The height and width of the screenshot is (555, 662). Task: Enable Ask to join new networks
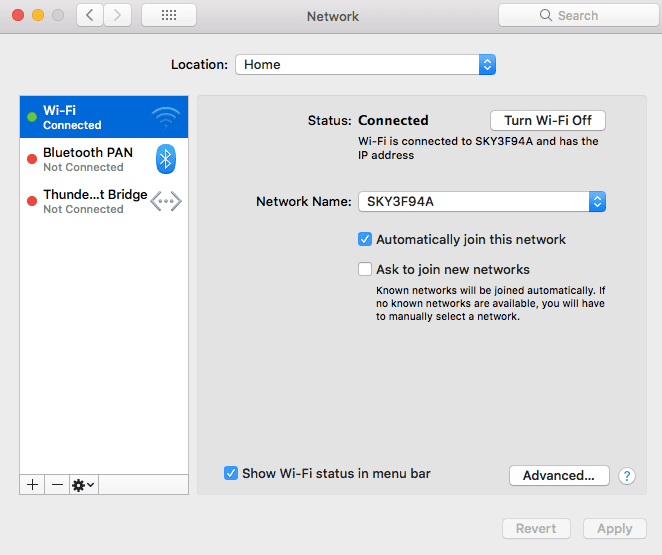pyautogui.click(x=365, y=269)
